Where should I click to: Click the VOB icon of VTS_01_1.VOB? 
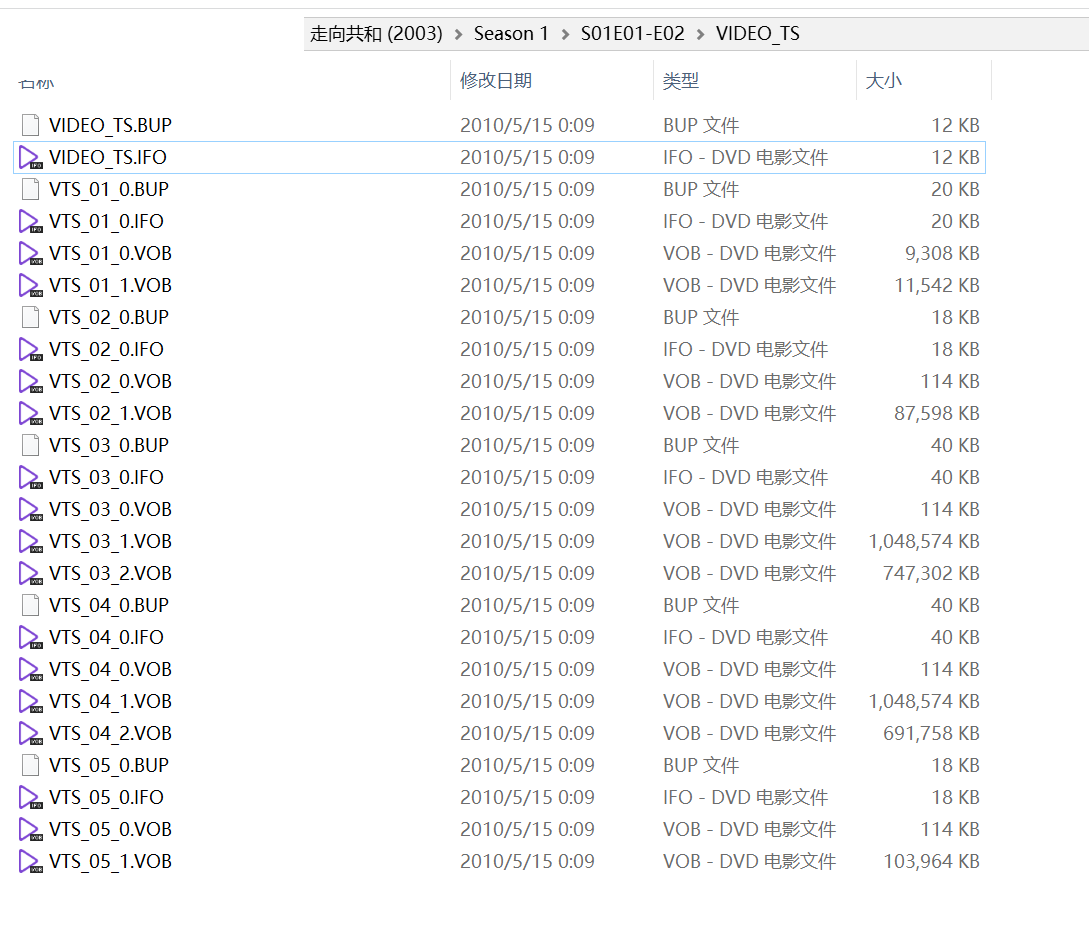31,285
